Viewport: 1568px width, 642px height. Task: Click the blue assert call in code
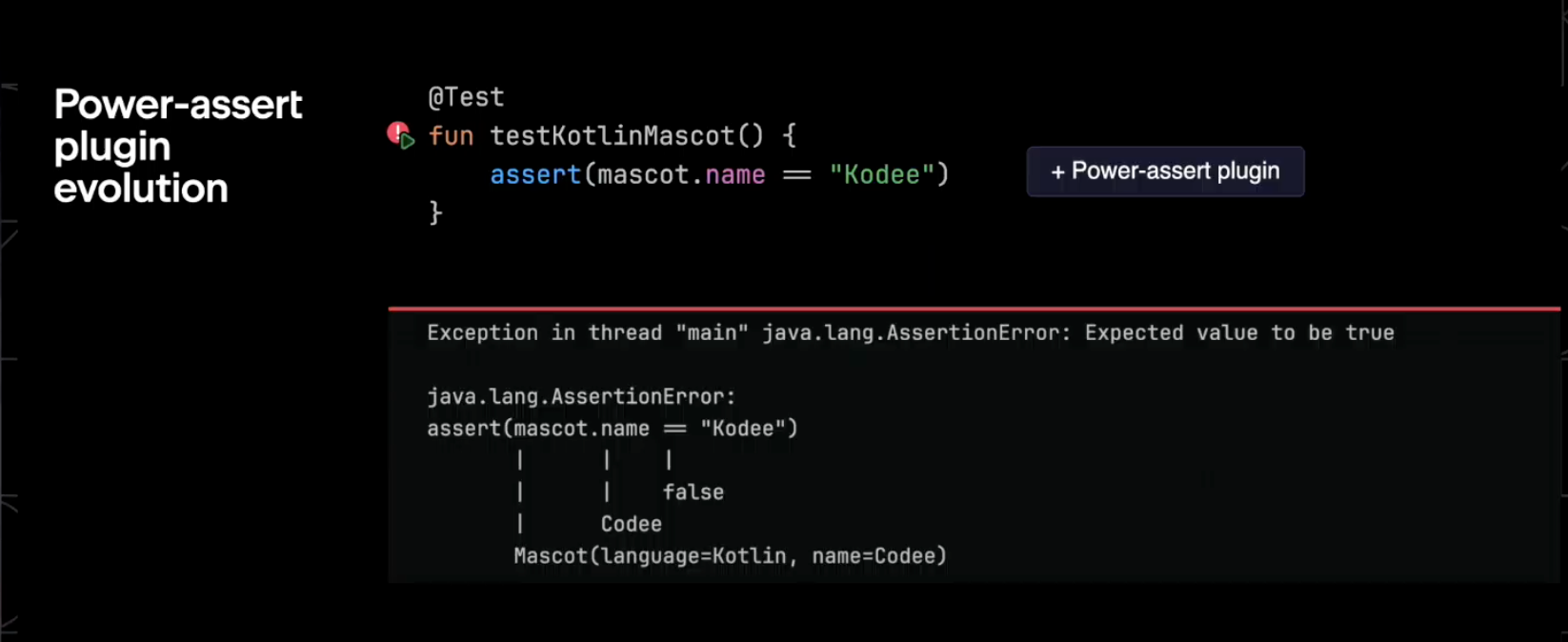point(535,174)
